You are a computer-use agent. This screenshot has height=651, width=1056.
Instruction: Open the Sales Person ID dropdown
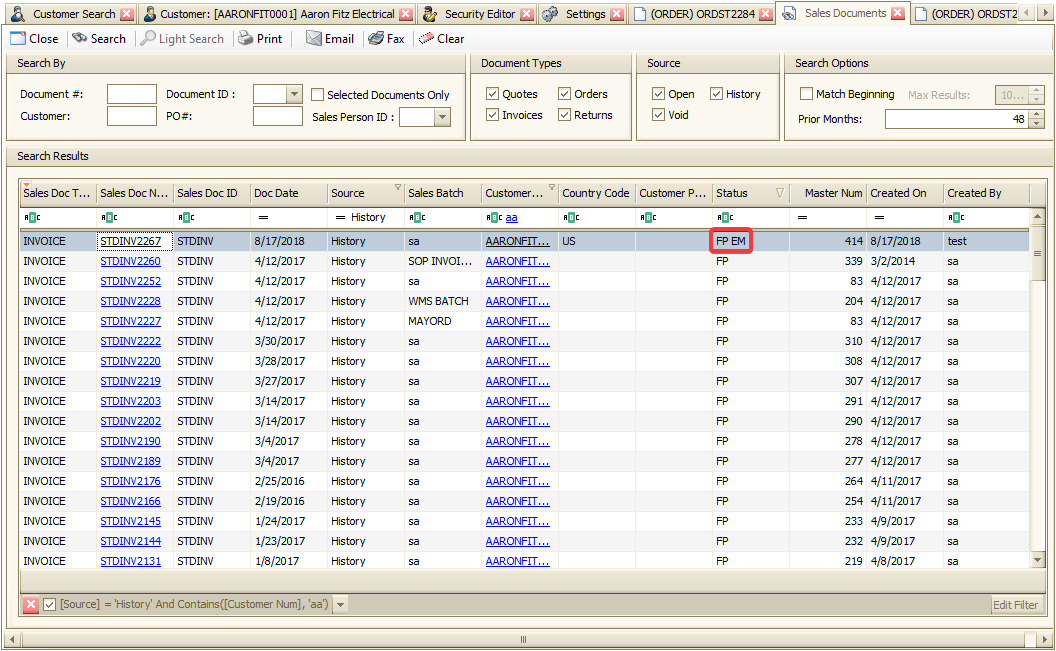coord(441,117)
